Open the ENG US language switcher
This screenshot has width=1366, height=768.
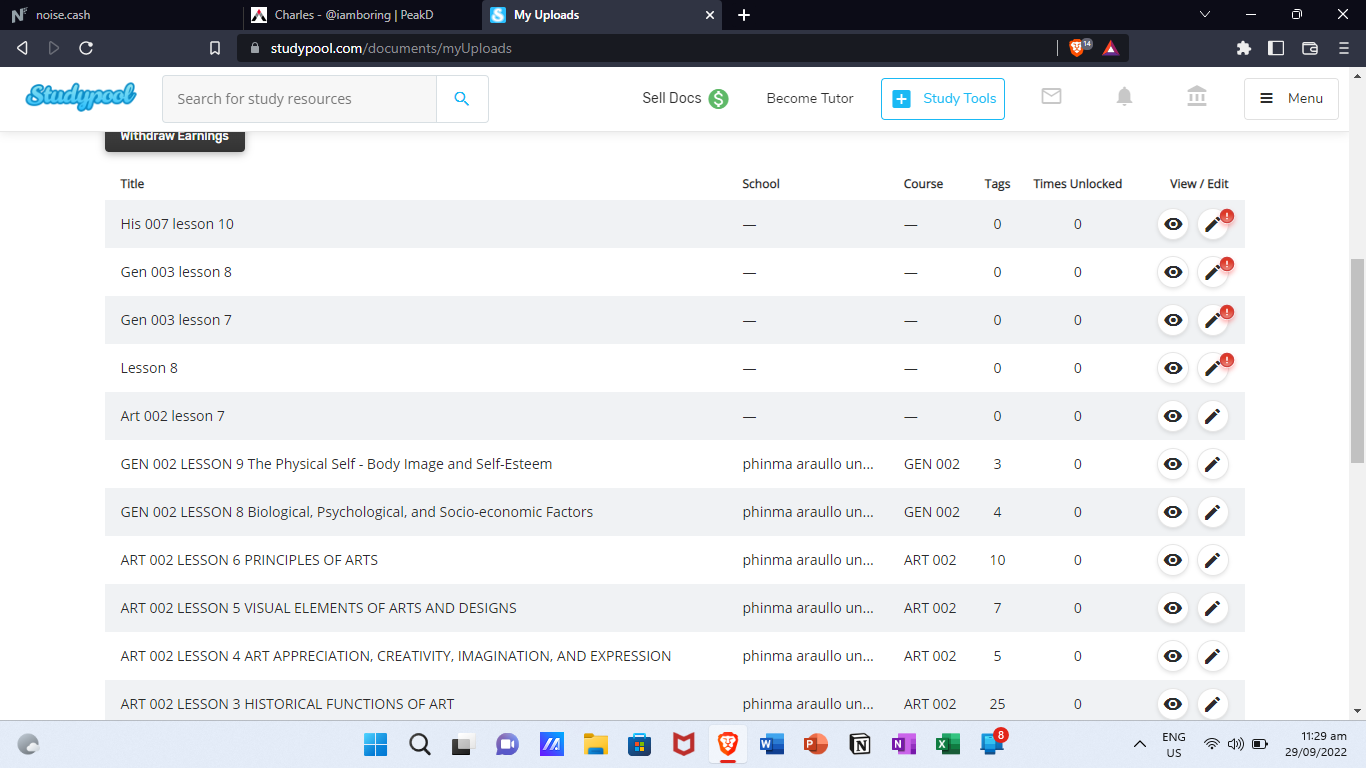(x=1174, y=744)
